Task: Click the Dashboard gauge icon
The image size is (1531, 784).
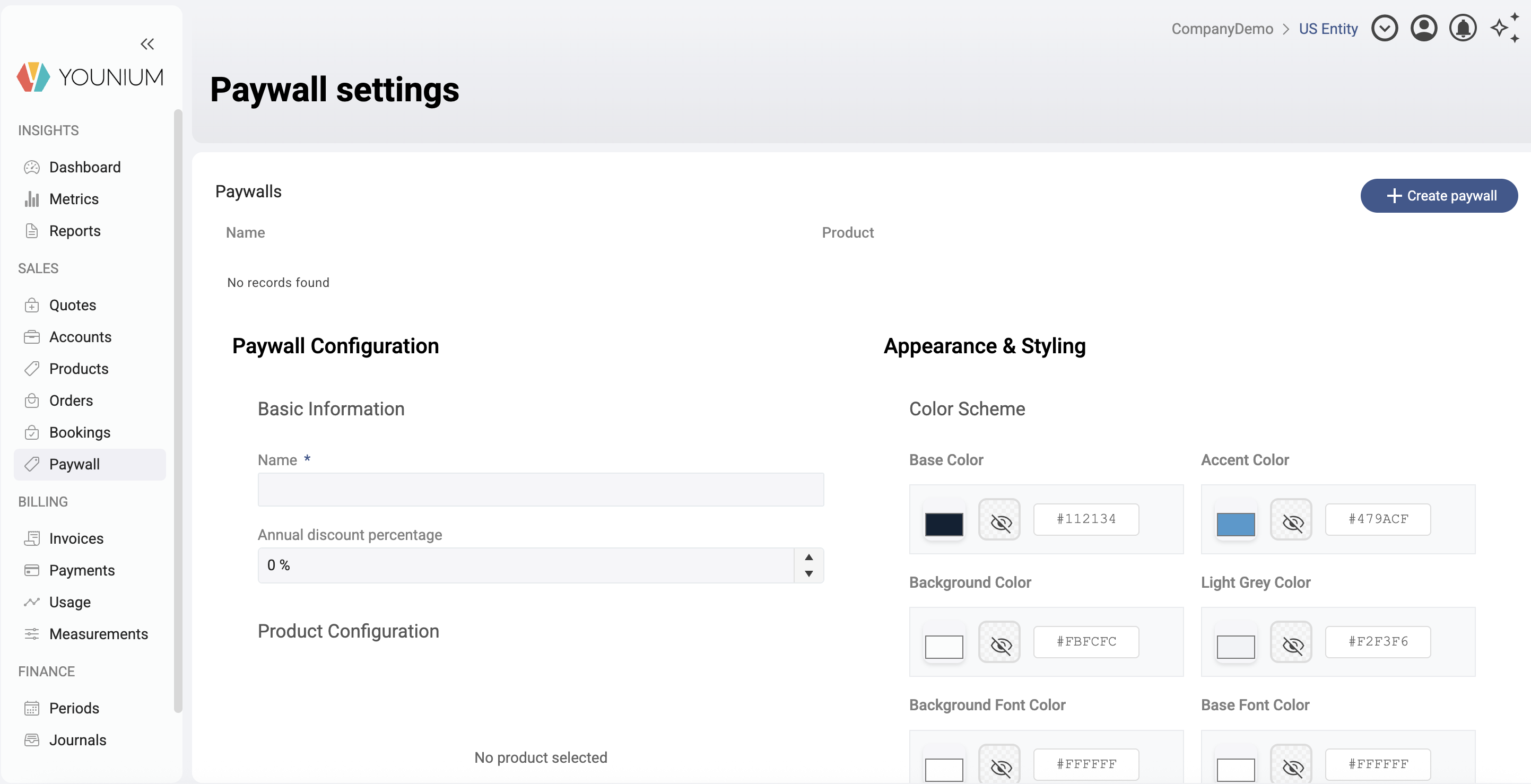Action: click(x=32, y=167)
